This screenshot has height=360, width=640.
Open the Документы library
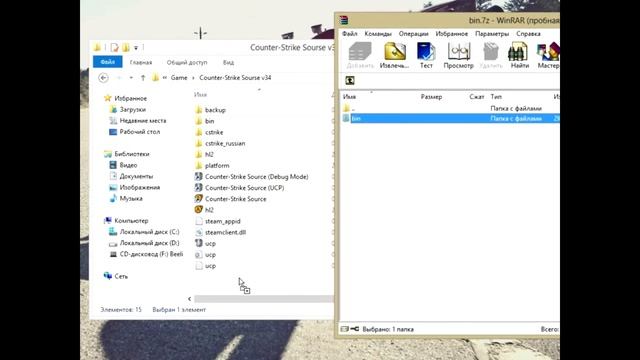coord(131,176)
